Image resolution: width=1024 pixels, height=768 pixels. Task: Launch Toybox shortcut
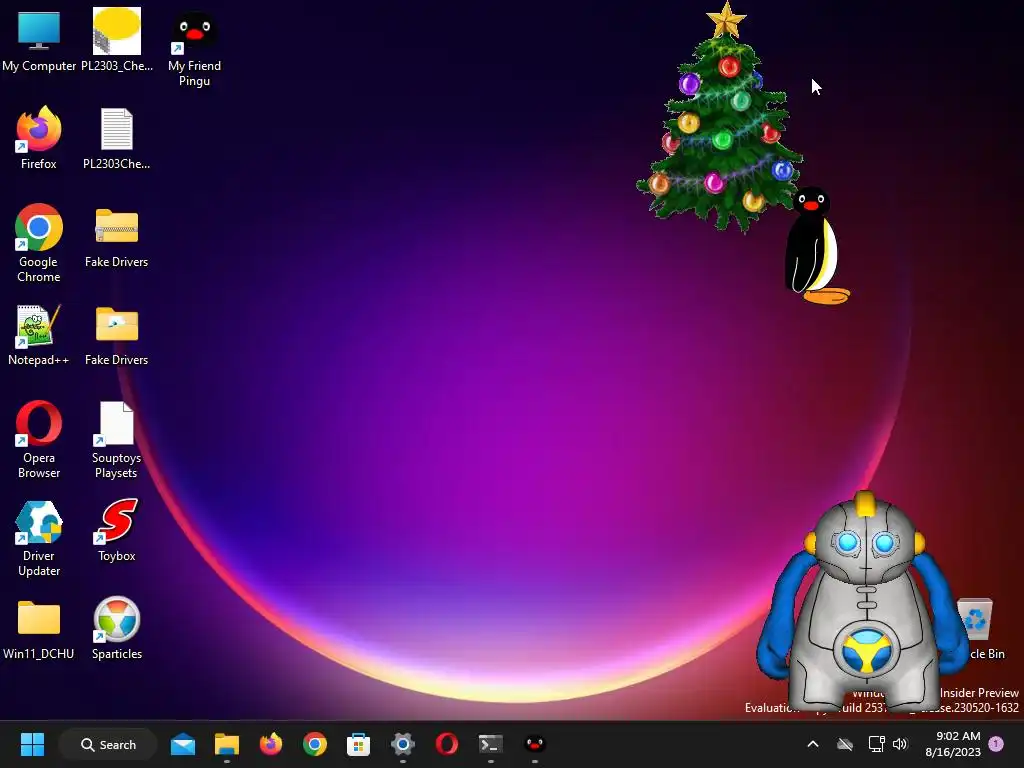(117, 530)
